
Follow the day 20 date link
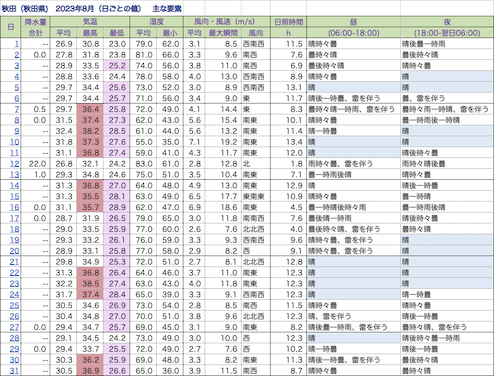[14, 251]
